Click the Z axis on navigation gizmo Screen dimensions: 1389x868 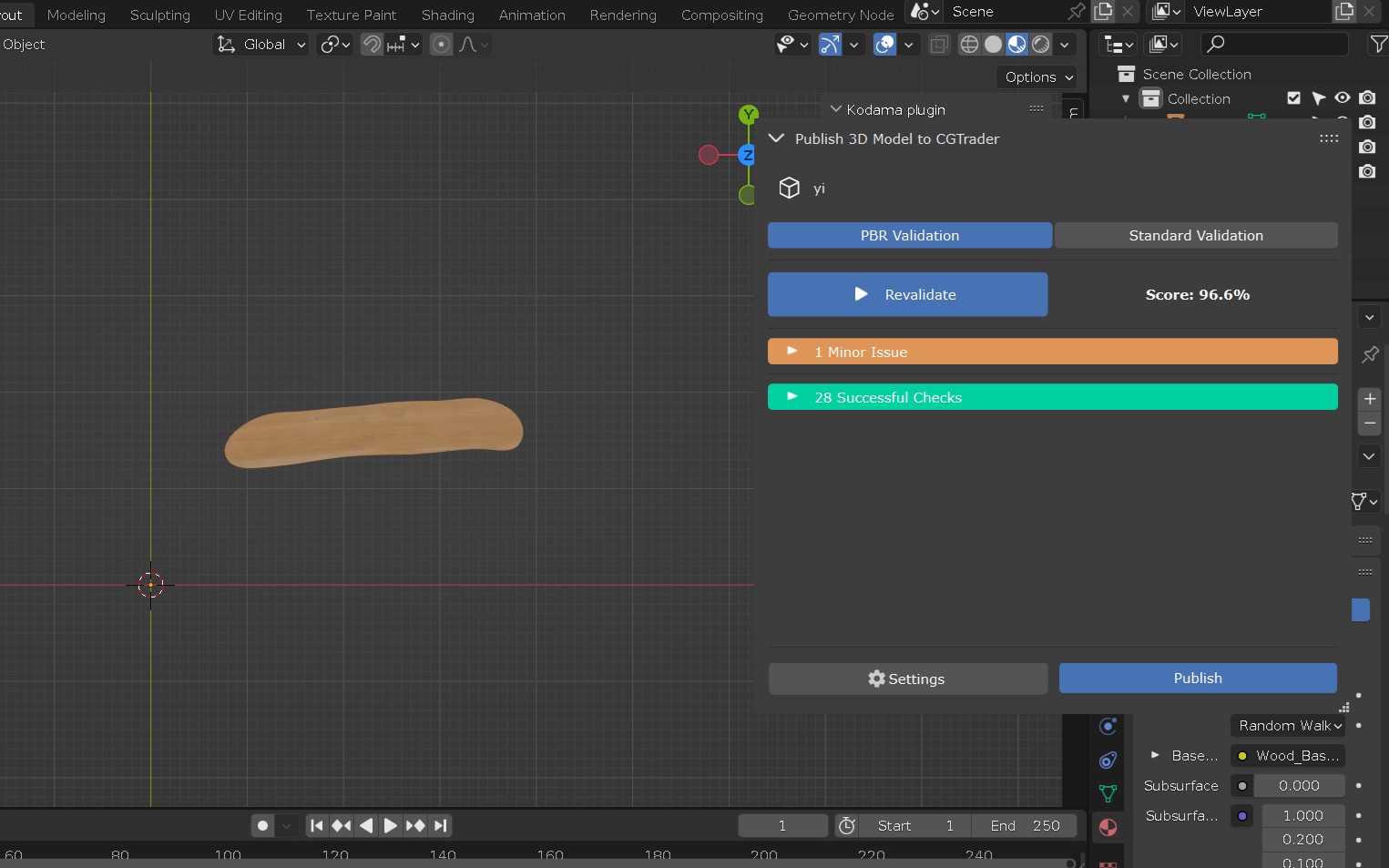(x=747, y=155)
